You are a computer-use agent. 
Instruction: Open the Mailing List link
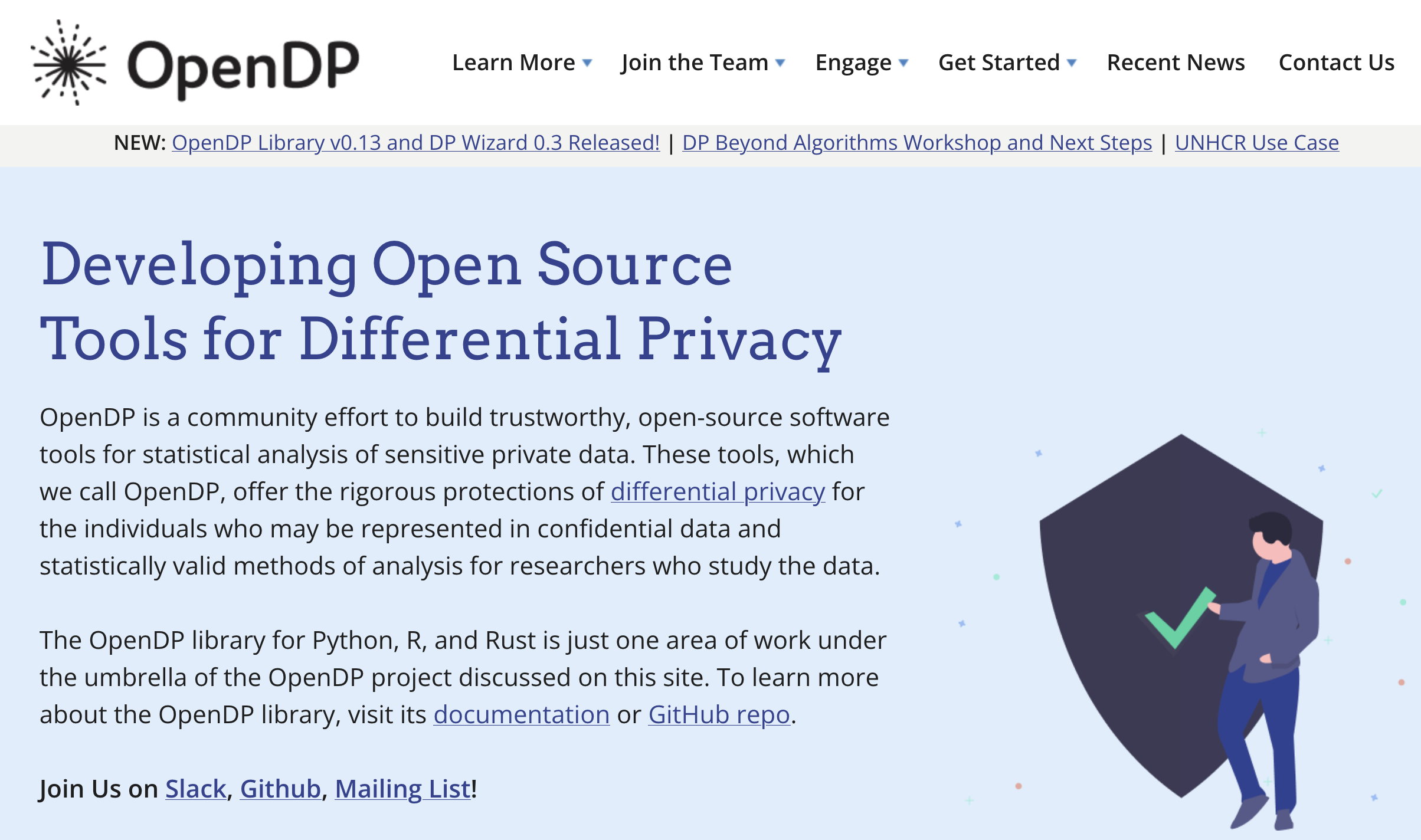pos(403,789)
